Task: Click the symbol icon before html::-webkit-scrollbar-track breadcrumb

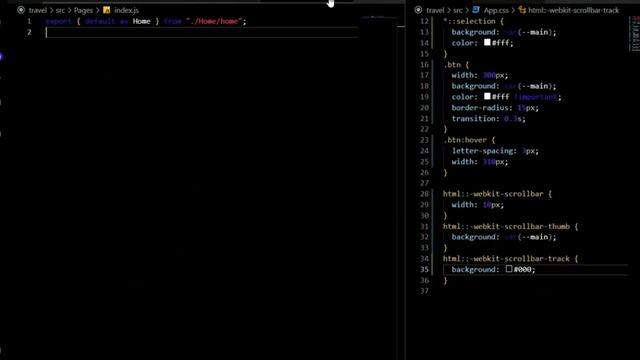Action: 522,10
